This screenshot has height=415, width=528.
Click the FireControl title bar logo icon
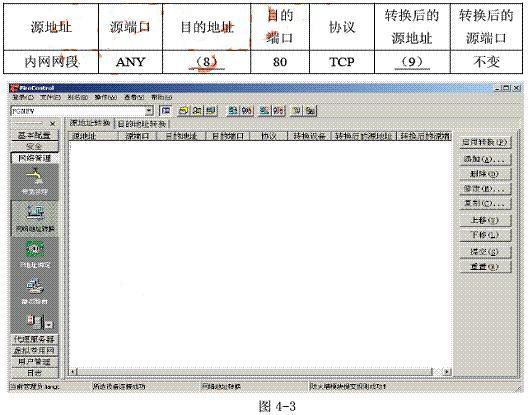(14, 88)
